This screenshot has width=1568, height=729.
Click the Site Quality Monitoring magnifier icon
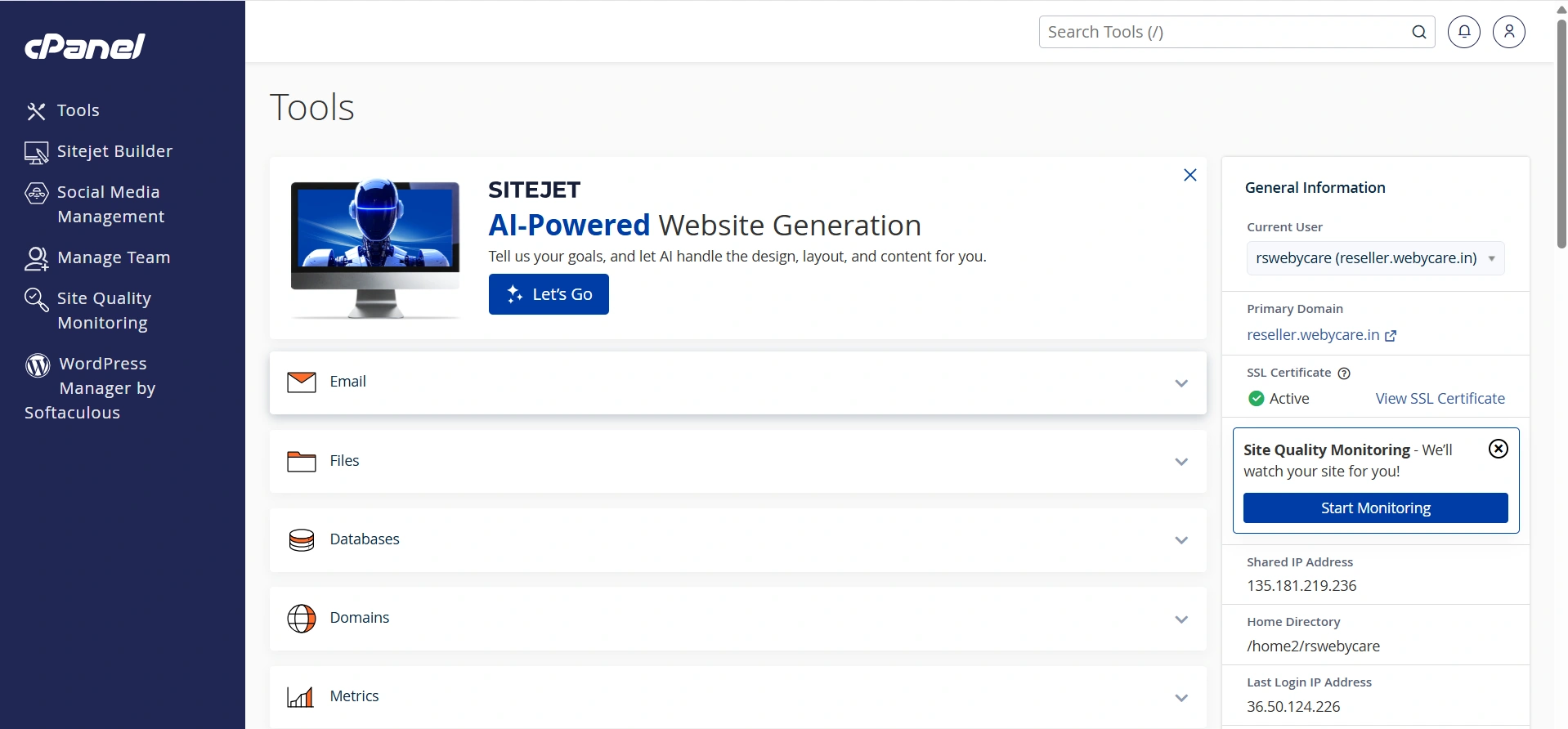click(37, 300)
